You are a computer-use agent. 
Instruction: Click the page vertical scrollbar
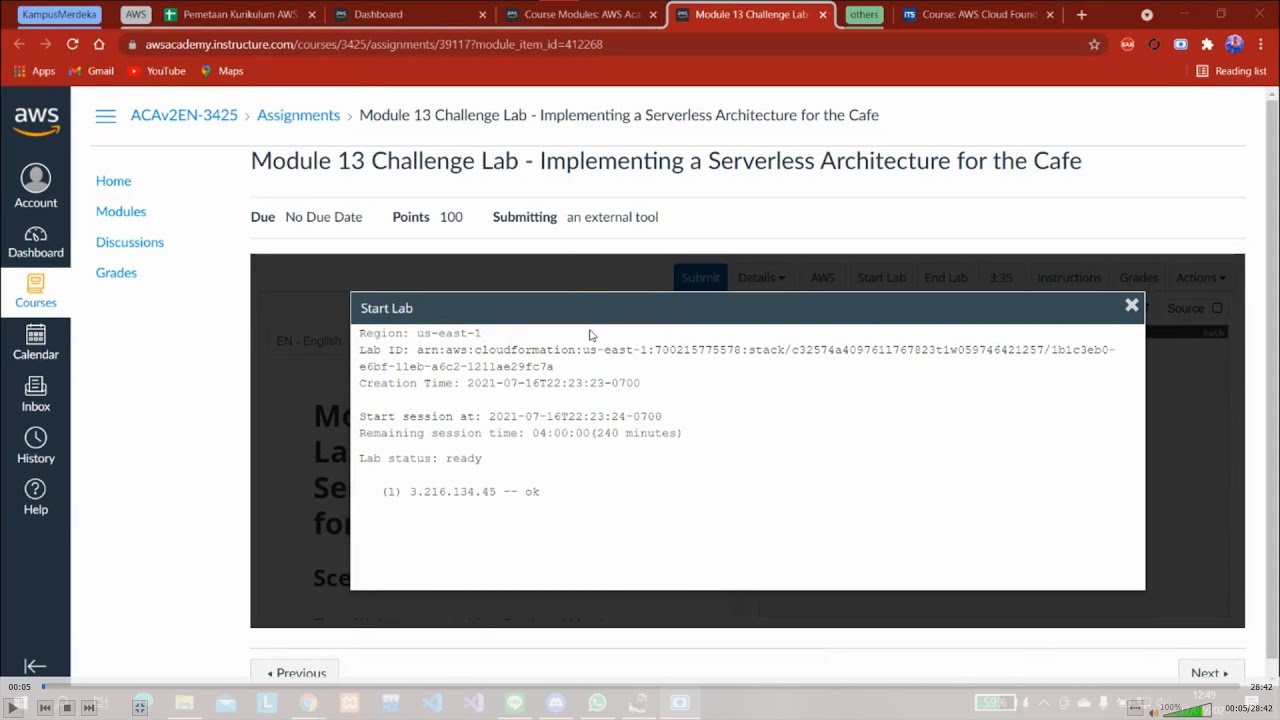(x=1272, y=380)
